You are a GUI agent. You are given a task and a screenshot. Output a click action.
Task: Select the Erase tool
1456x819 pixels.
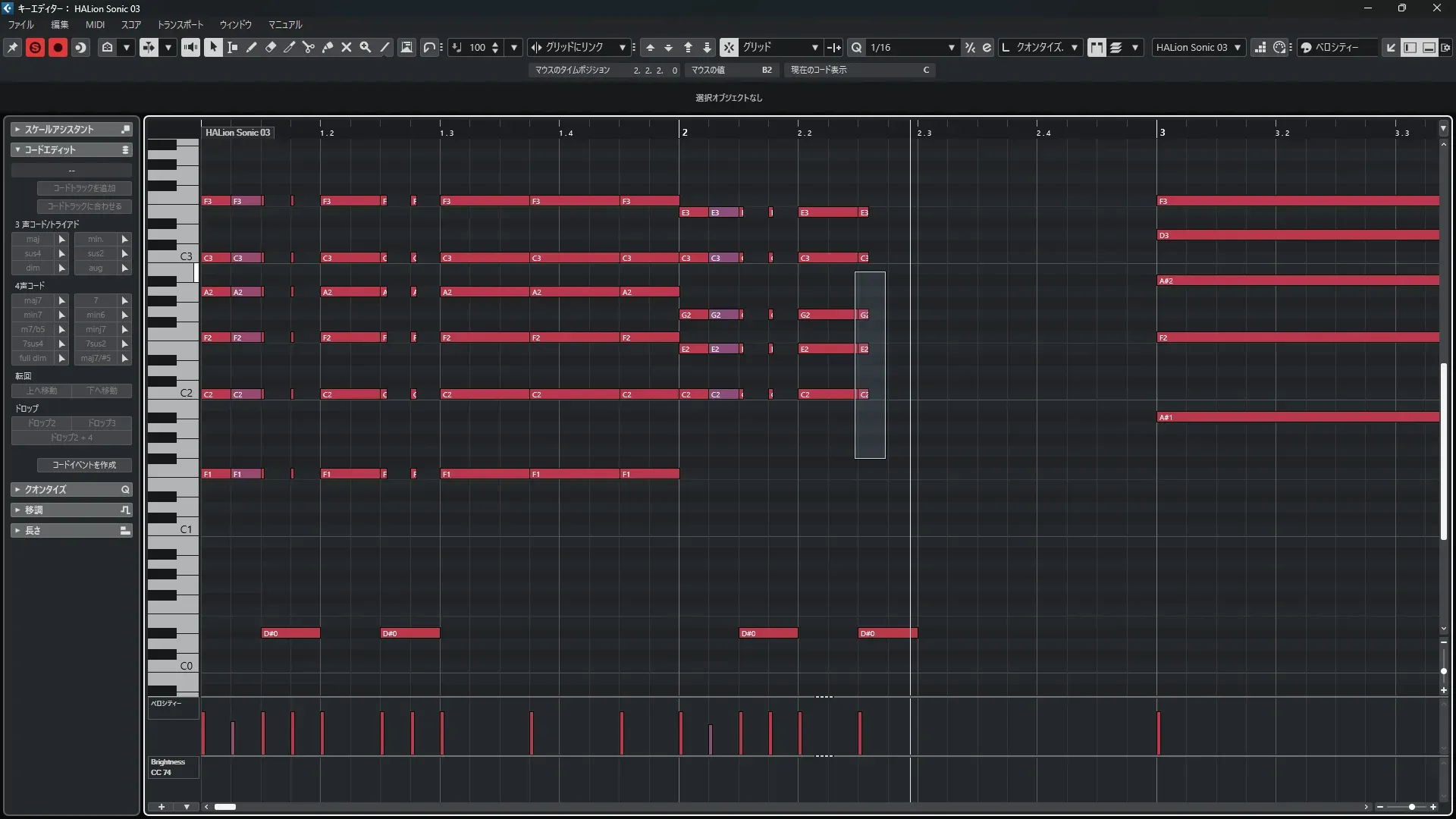pyautogui.click(x=271, y=47)
